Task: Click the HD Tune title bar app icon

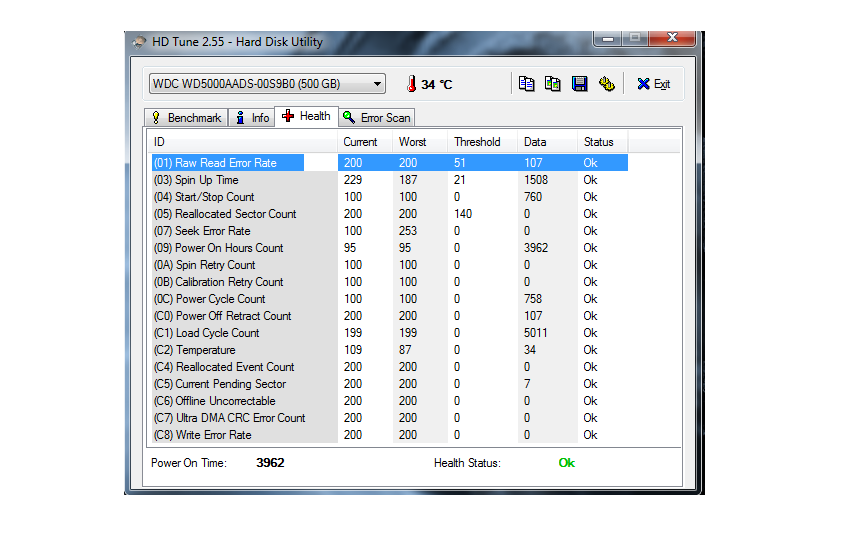Action: point(139,42)
